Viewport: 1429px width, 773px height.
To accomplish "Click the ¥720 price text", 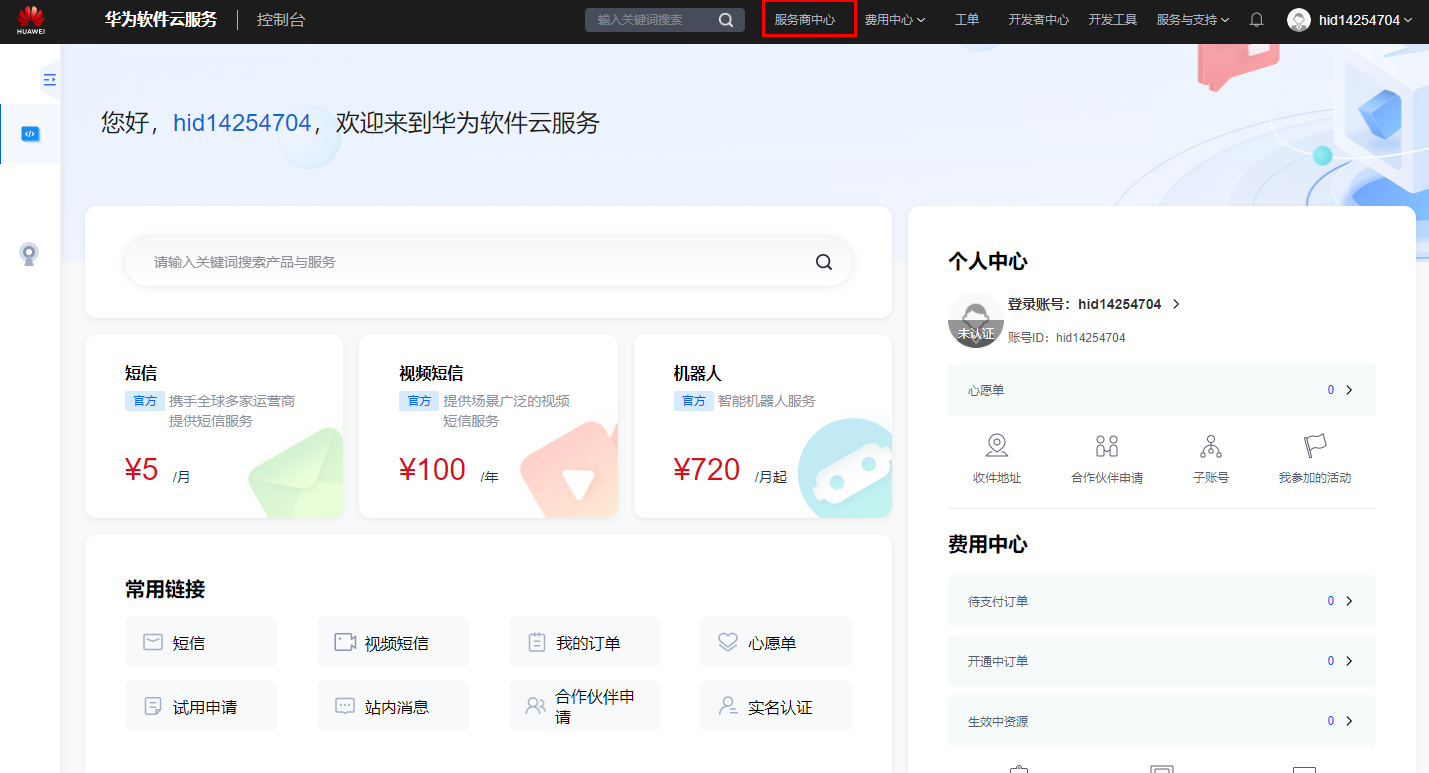I will click(x=707, y=470).
